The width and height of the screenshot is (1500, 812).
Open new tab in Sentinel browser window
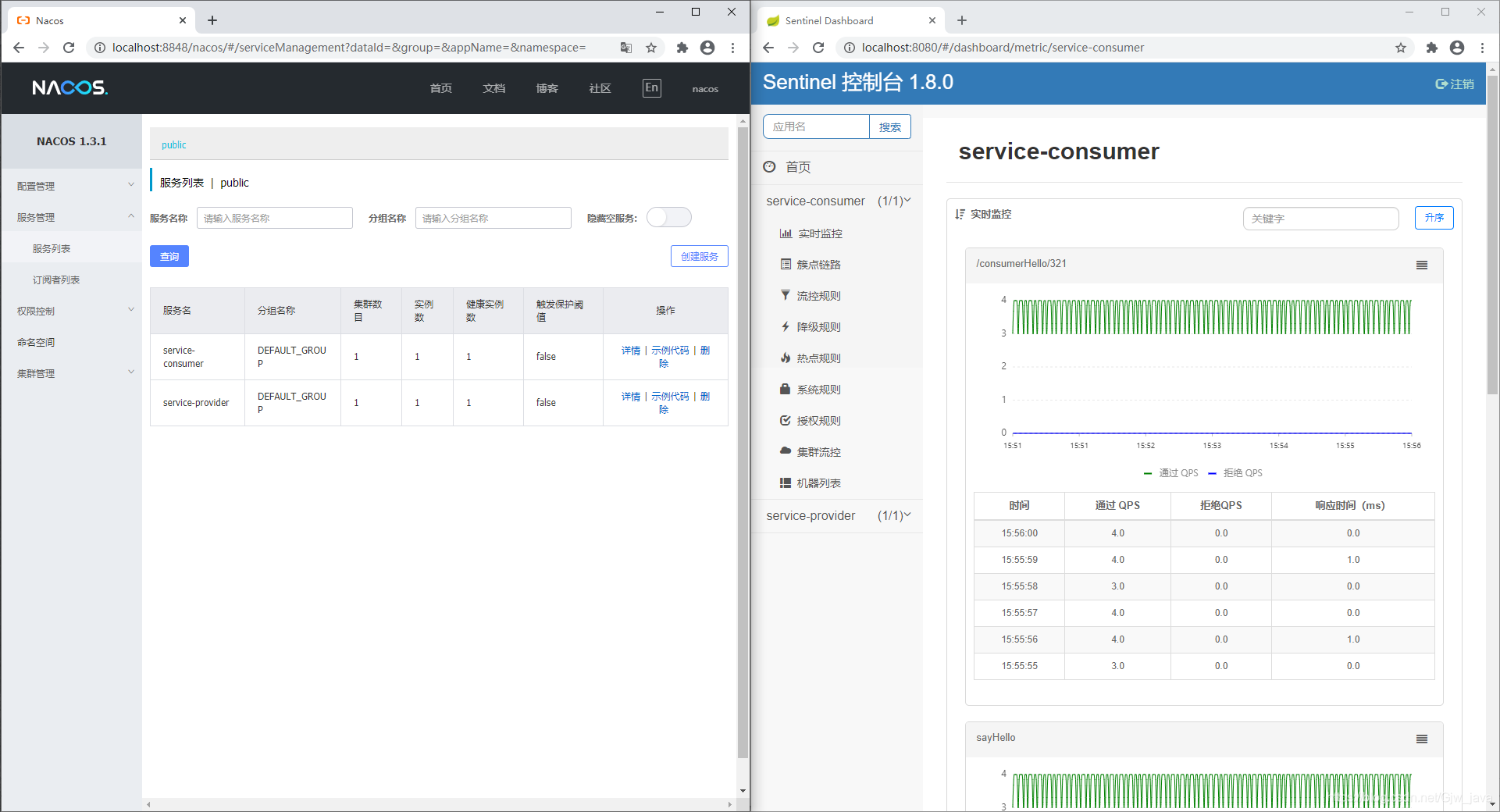click(x=962, y=20)
